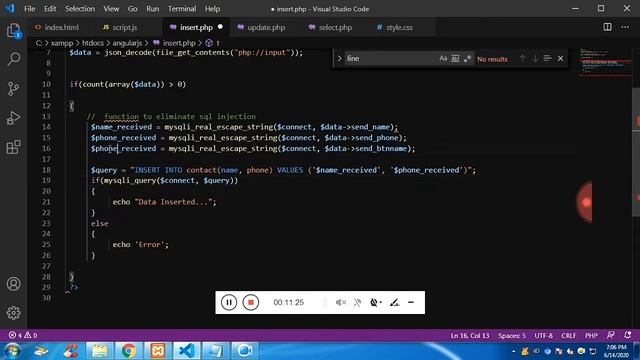Open XAMPP from the taskbar
The image size is (640, 360).
[x=158, y=351]
